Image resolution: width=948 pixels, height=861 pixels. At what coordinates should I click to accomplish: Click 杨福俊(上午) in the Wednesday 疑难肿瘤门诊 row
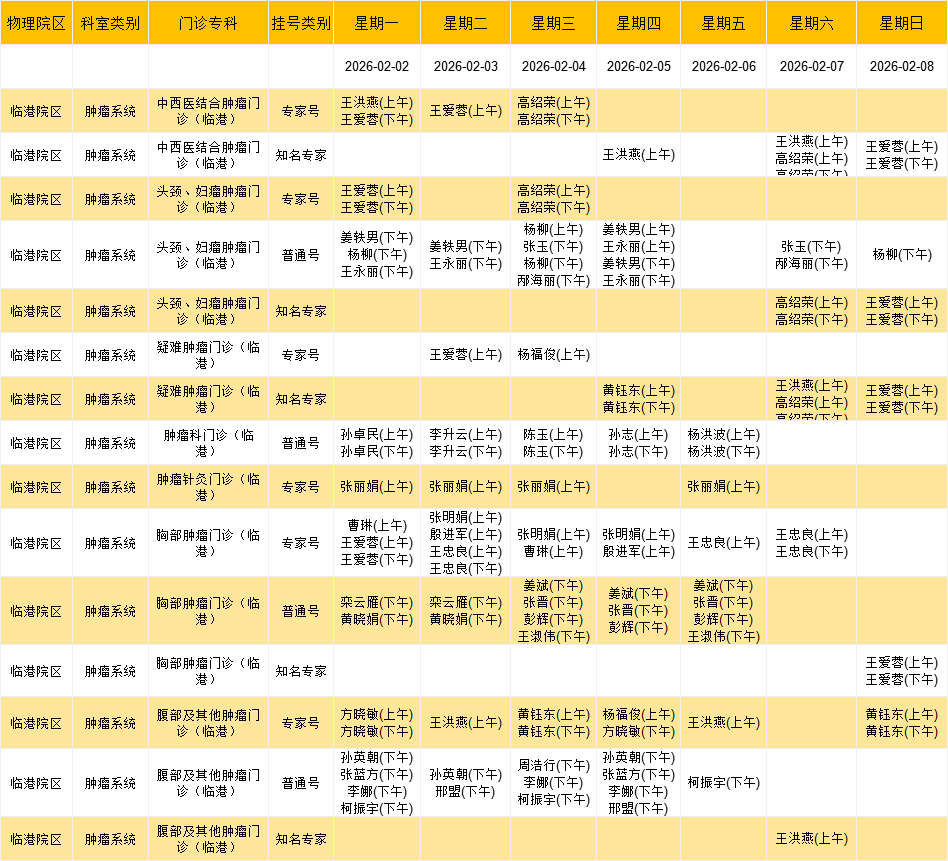(x=553, y=355)
